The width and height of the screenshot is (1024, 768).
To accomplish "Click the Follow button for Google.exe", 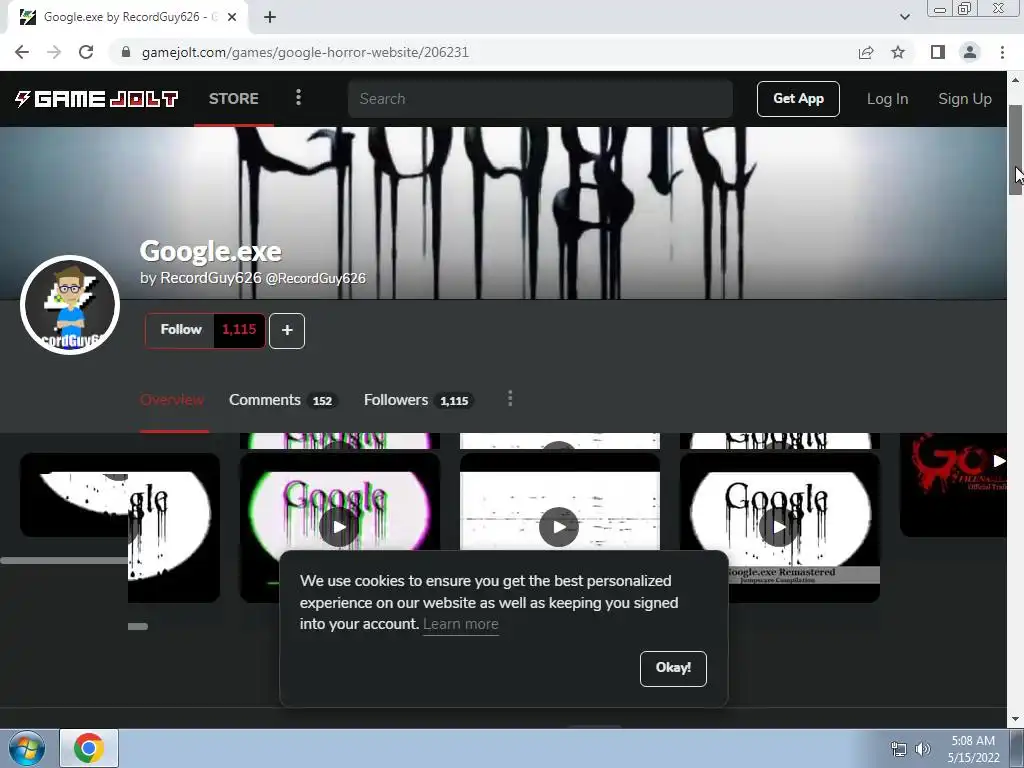I will (180, 330).
